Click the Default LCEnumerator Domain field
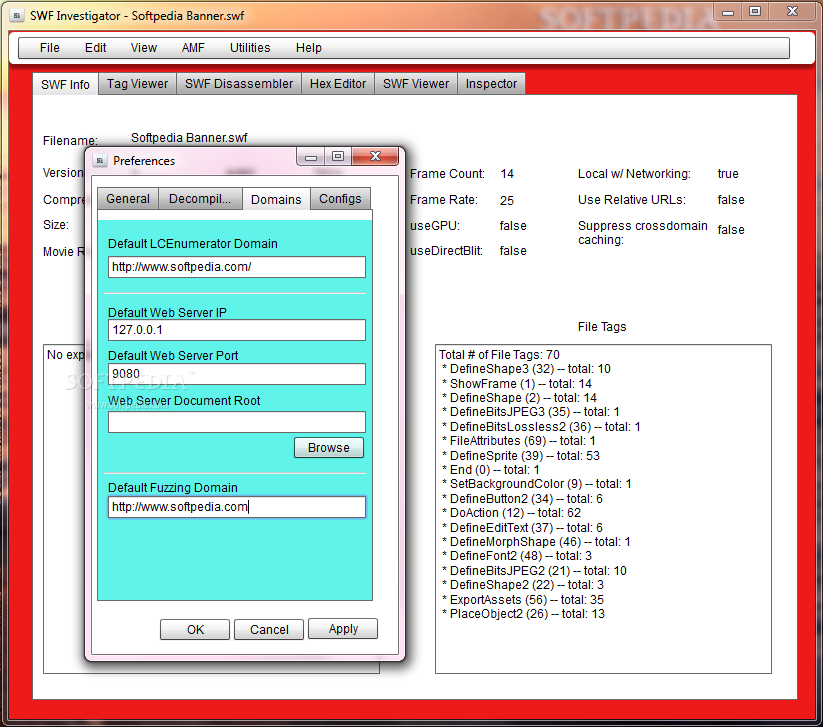823x727 pixels. tap(237, 267)
